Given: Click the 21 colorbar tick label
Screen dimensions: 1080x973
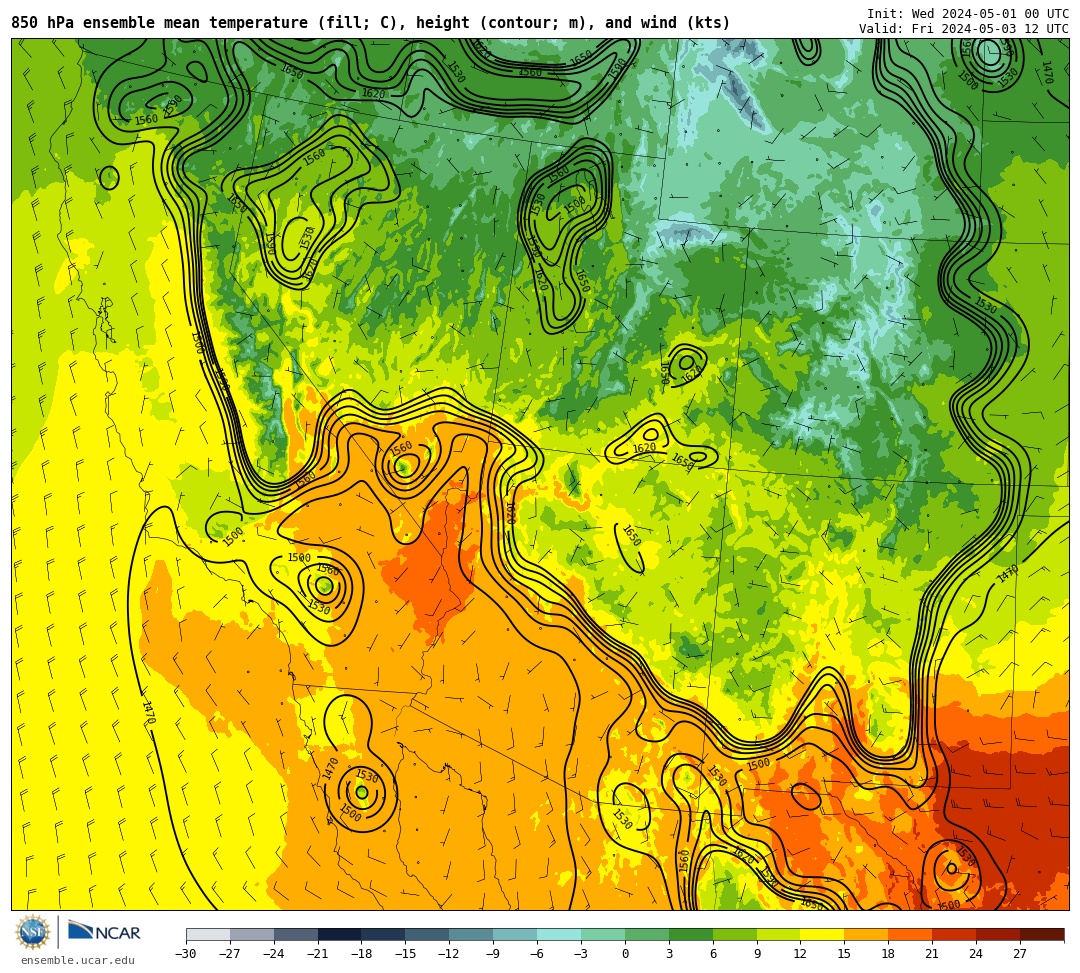Looking at the screenshot, I should (x=932, y=954).
